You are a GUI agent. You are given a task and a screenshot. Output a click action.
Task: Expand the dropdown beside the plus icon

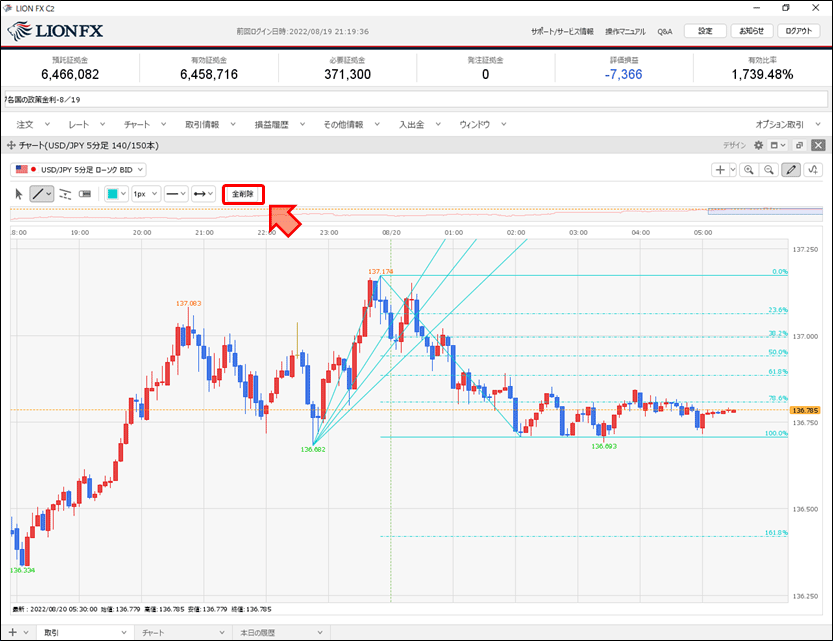733,170
